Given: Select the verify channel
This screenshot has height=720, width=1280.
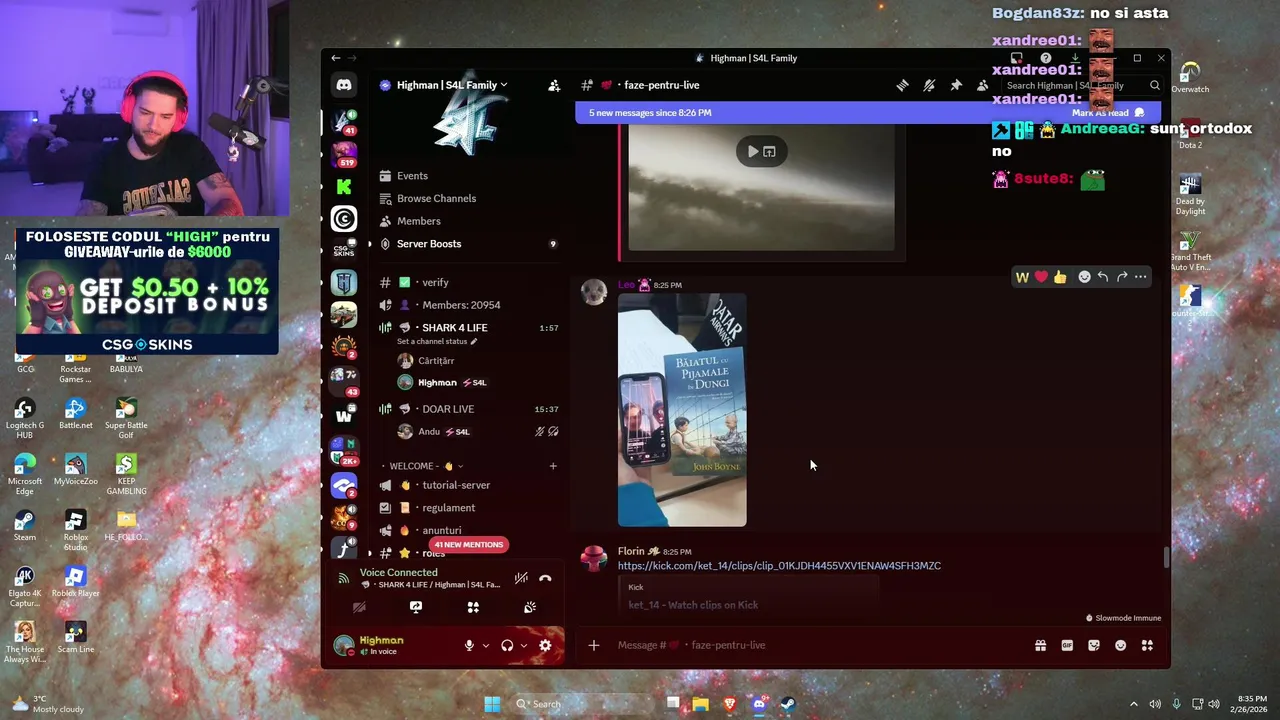Looking at the screenshot, I should tap(435, 282).
